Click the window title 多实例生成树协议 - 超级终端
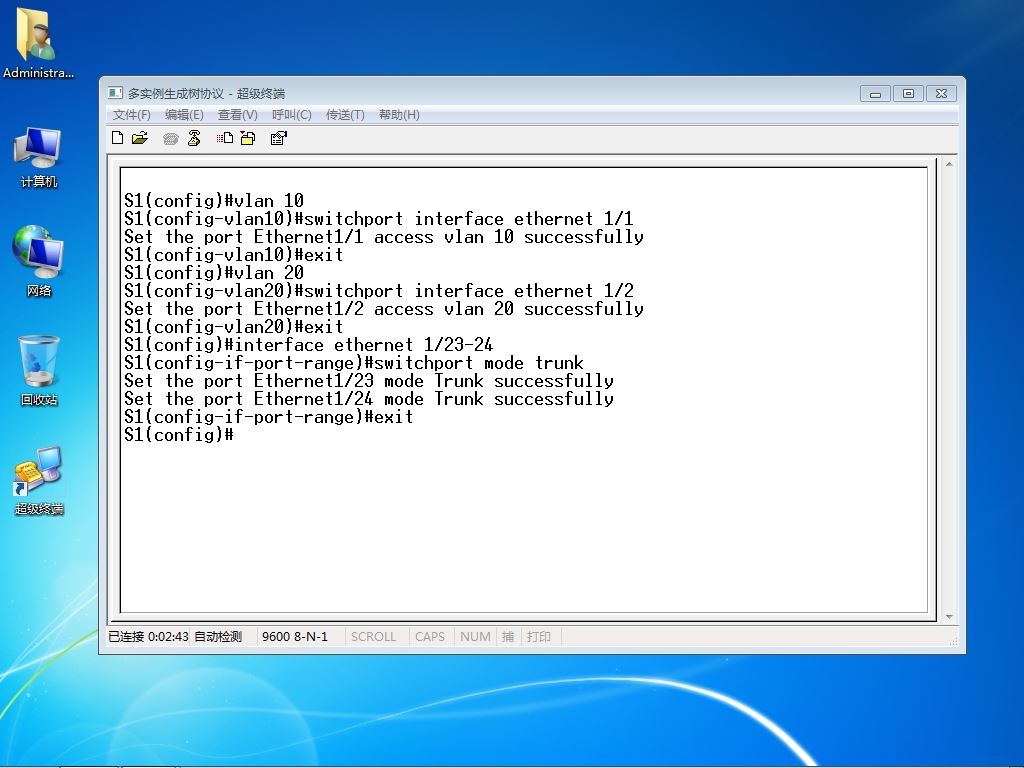The width and height of the screenshot is (1024, 768). coord(206,93)
